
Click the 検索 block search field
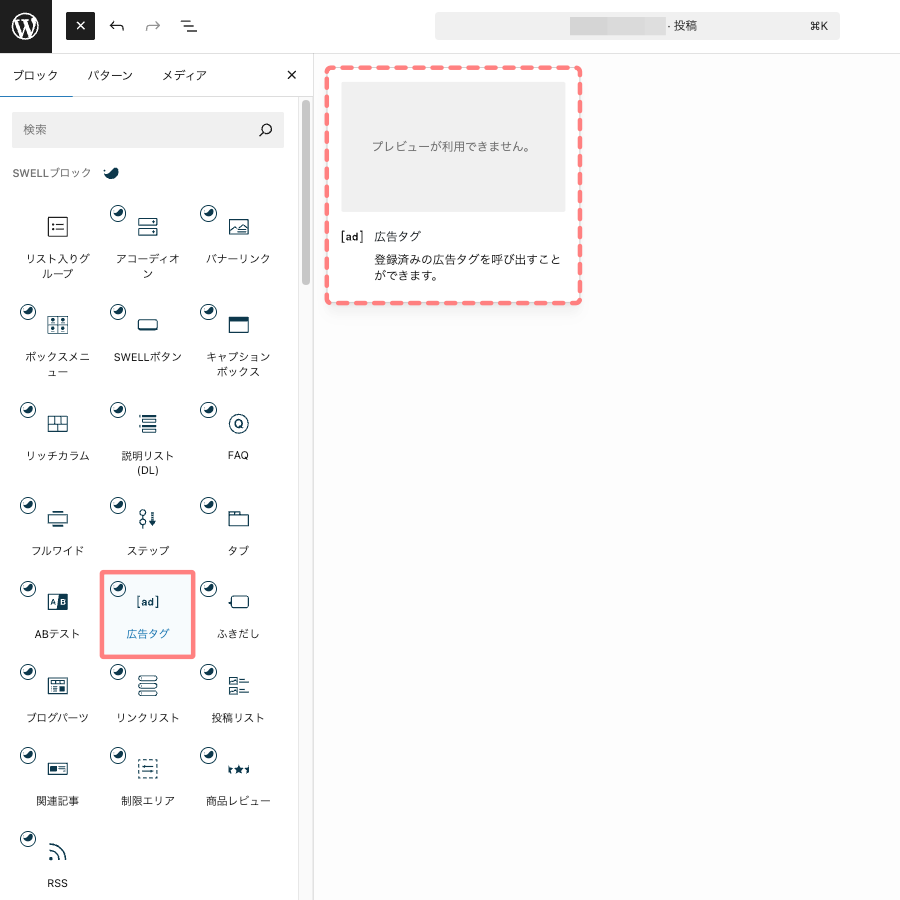click(135, 130)
